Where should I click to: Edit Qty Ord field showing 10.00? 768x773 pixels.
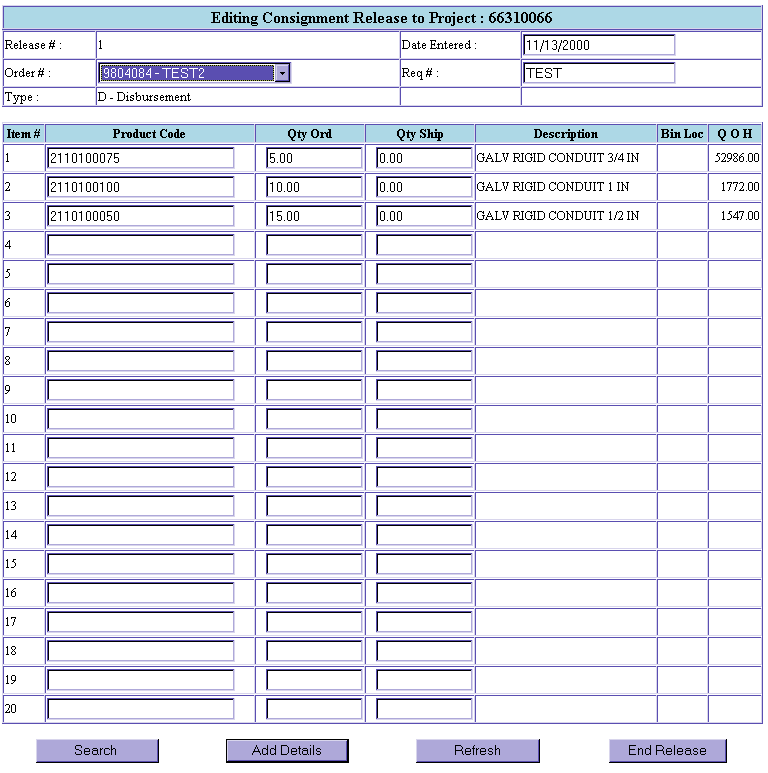click(314, 187)
